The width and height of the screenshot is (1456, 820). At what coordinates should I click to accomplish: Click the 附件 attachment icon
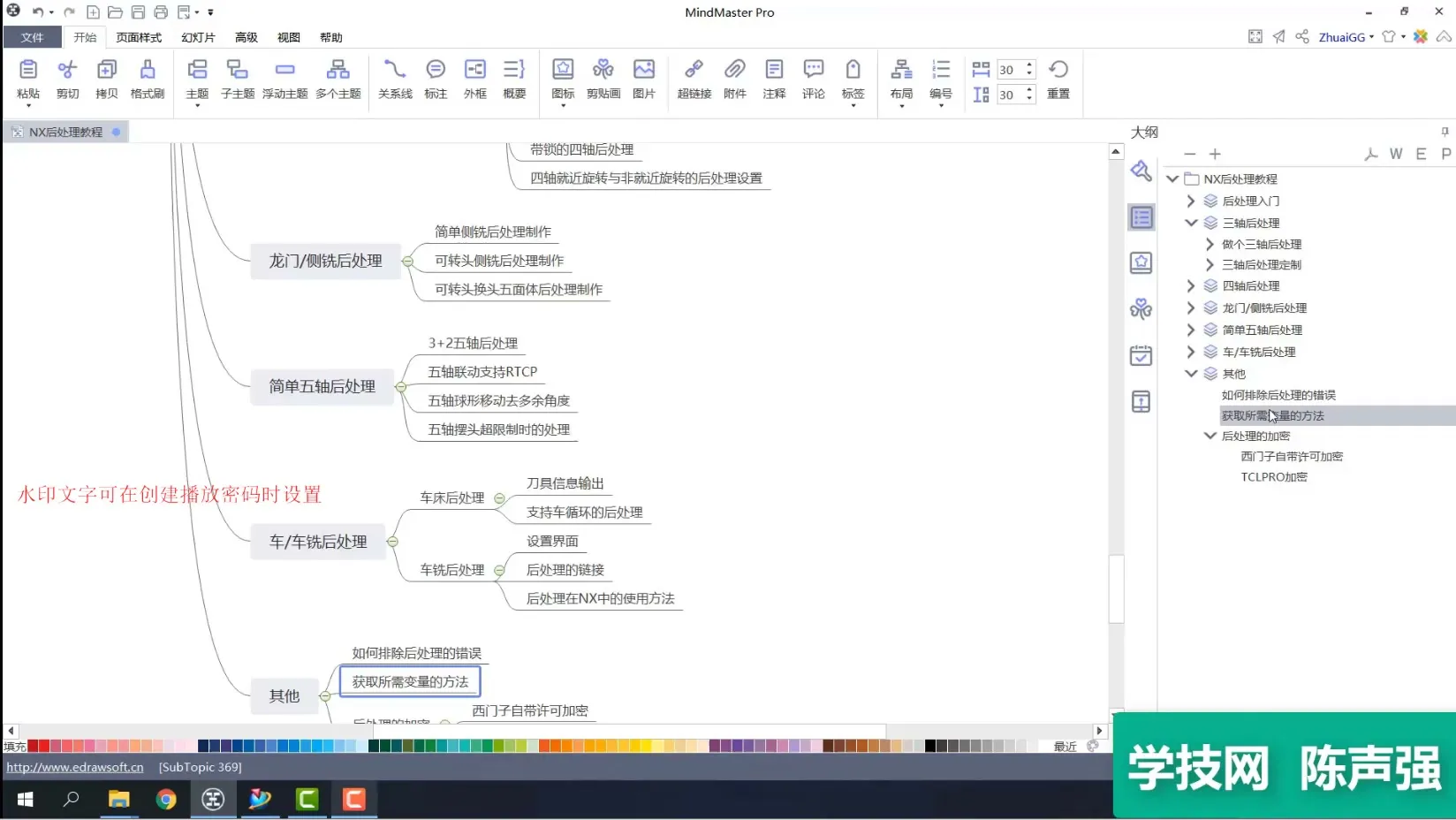coord(734,79)
